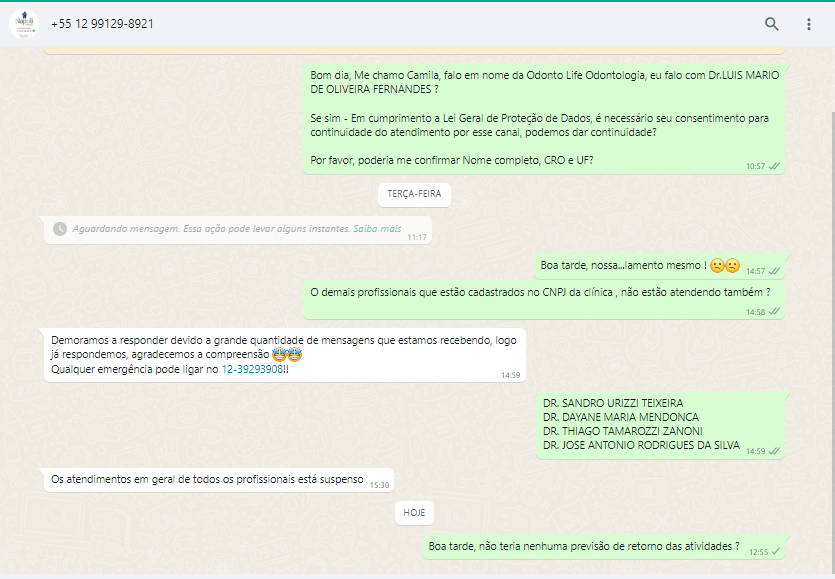Click the Saiba mais link

[x=377, y=229]
